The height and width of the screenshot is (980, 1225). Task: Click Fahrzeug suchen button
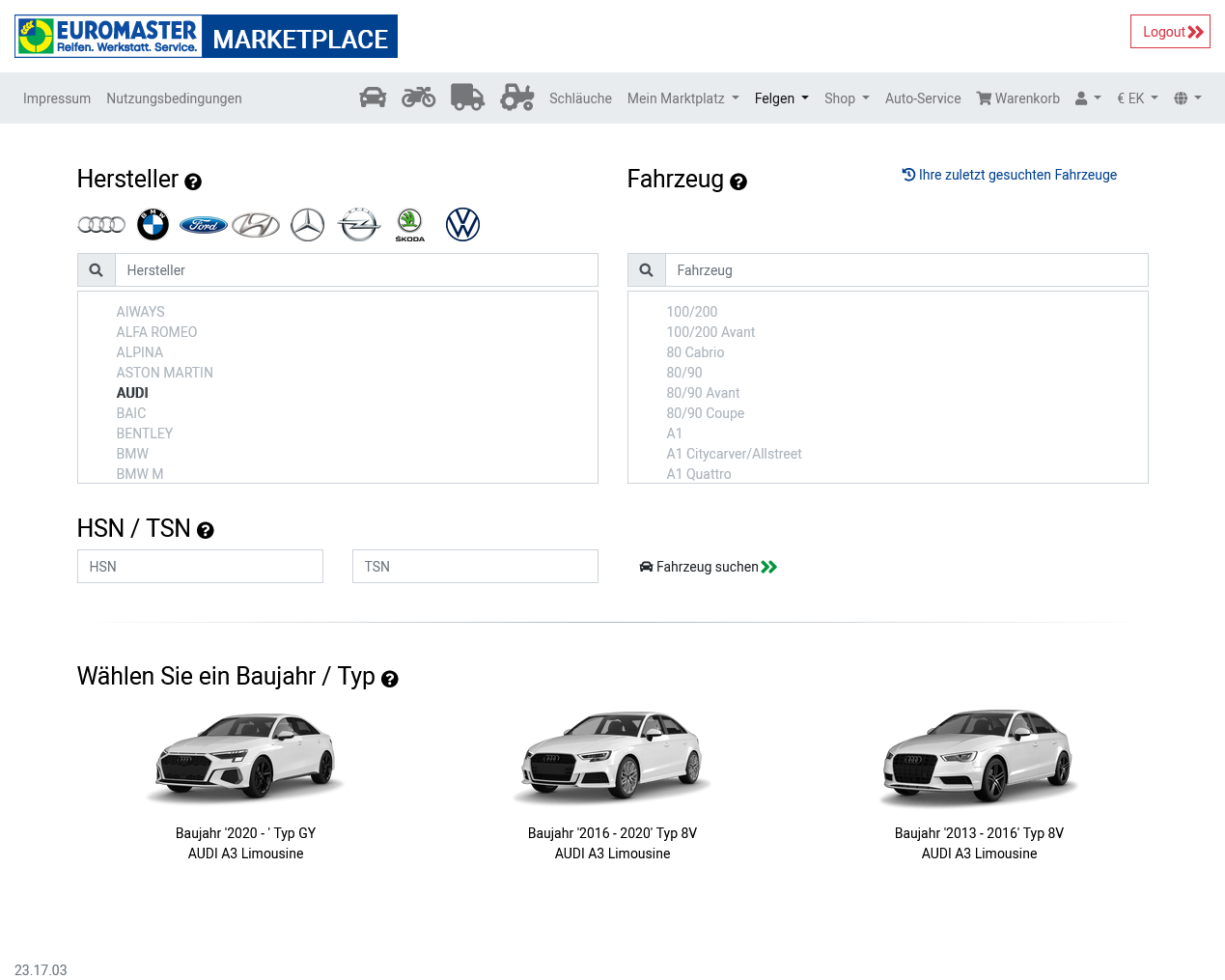(708, 567)
